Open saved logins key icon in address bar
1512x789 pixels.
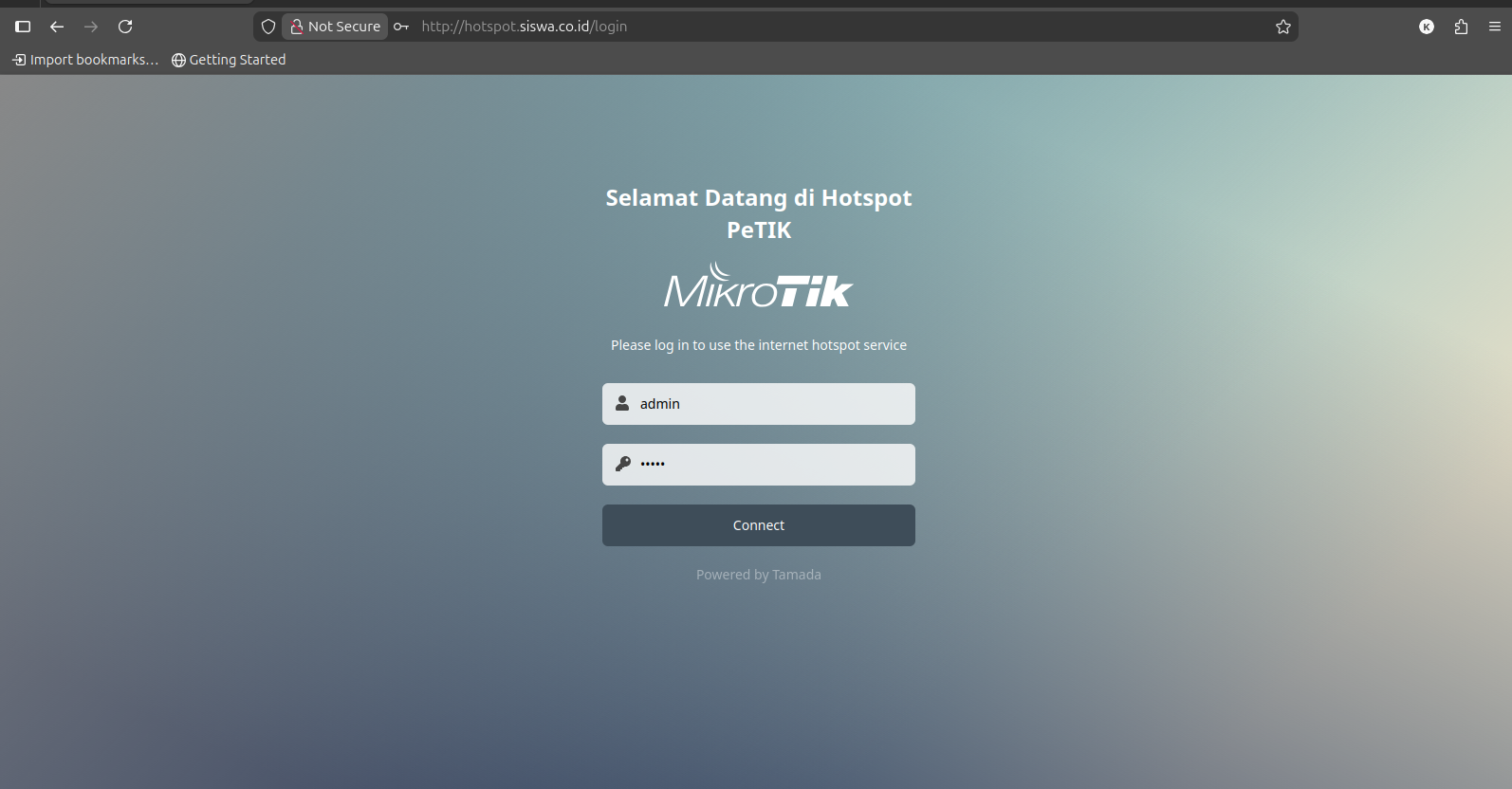click(401, 27)
